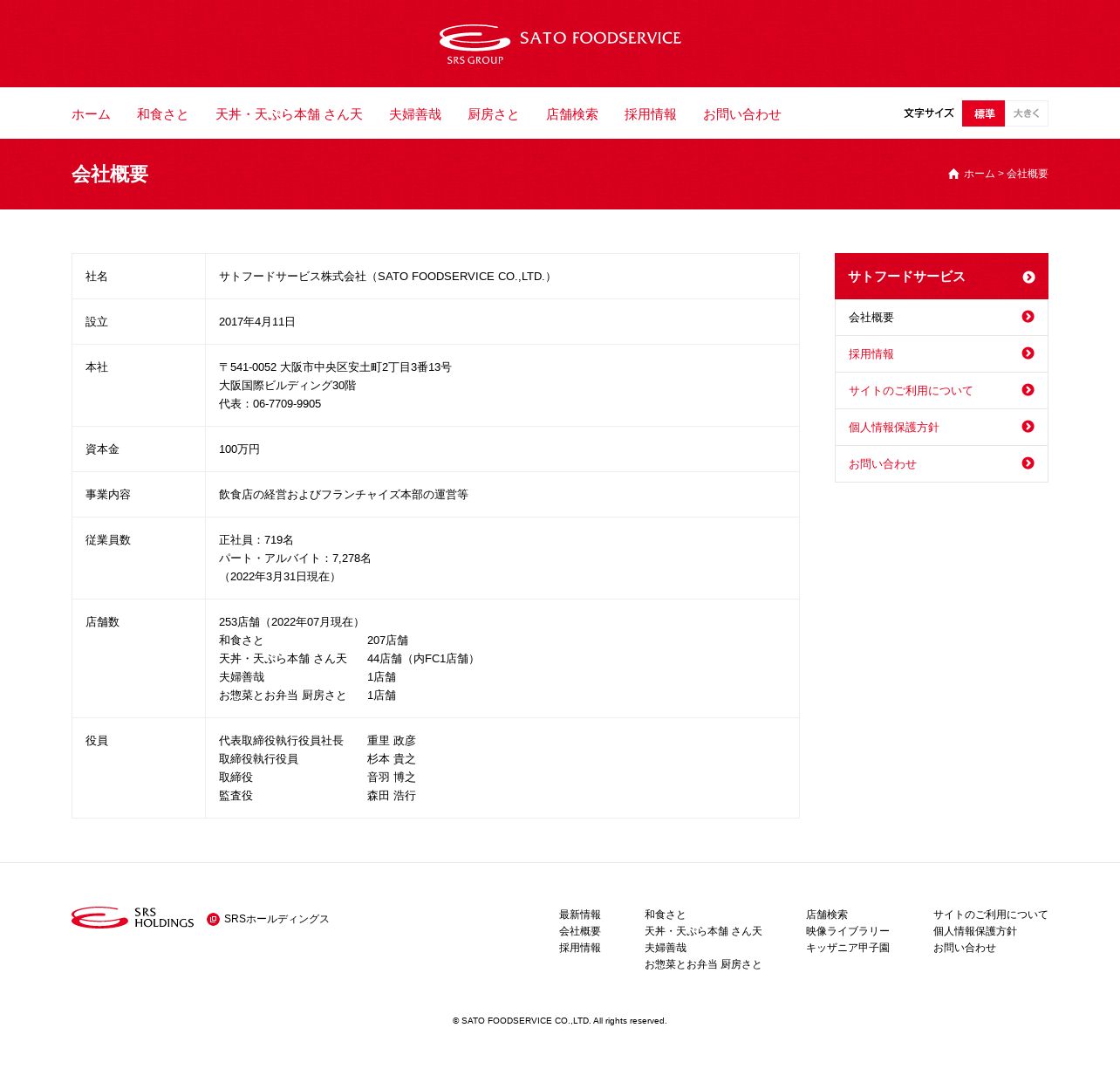This screenshot has height=1069, width=1120.
Task: Click 最新情報 in the footer
Action: (580, 915)
